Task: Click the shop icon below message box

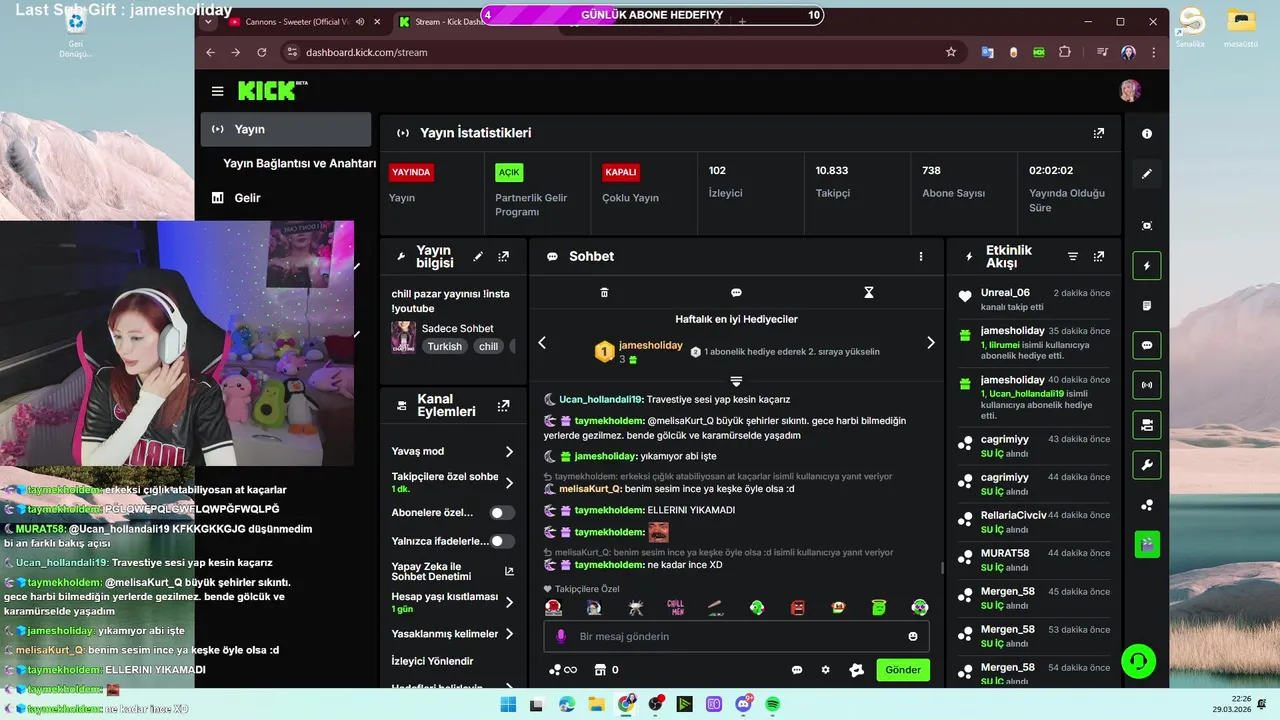Action: 600,670
